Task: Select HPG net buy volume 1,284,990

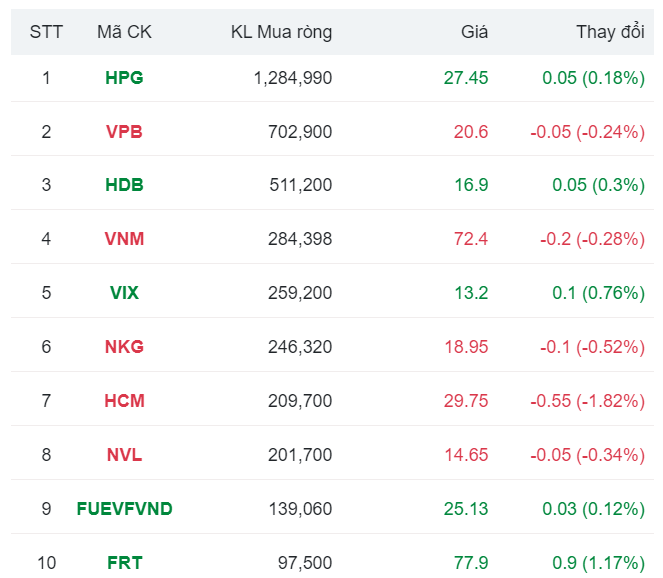Action: click(293, 78)
